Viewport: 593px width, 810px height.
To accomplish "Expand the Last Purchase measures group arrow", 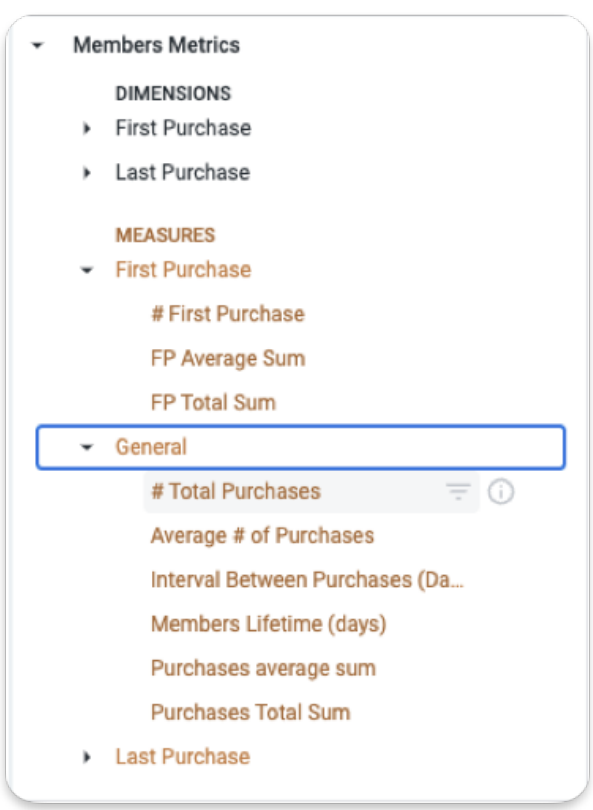I will coord(87,757).
